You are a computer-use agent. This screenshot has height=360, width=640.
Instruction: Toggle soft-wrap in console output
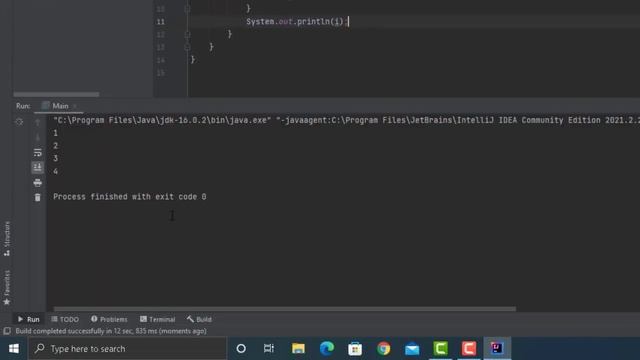coord(38,152)
